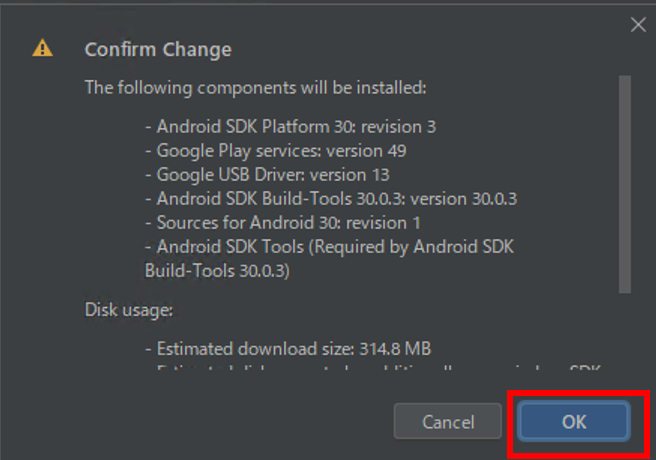Click the vertical scrollbar in component list

[x=625, y=184]
